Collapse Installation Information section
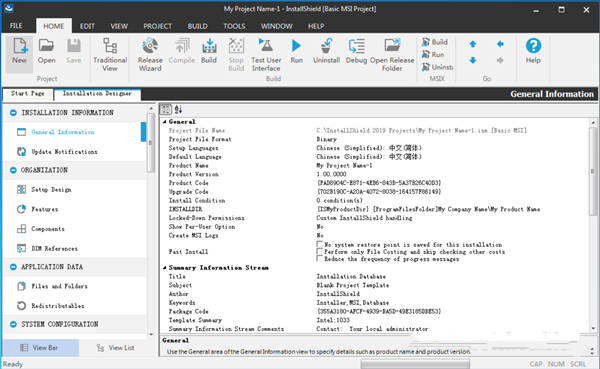This screenshot has height=369, width=600. [13, 113]
